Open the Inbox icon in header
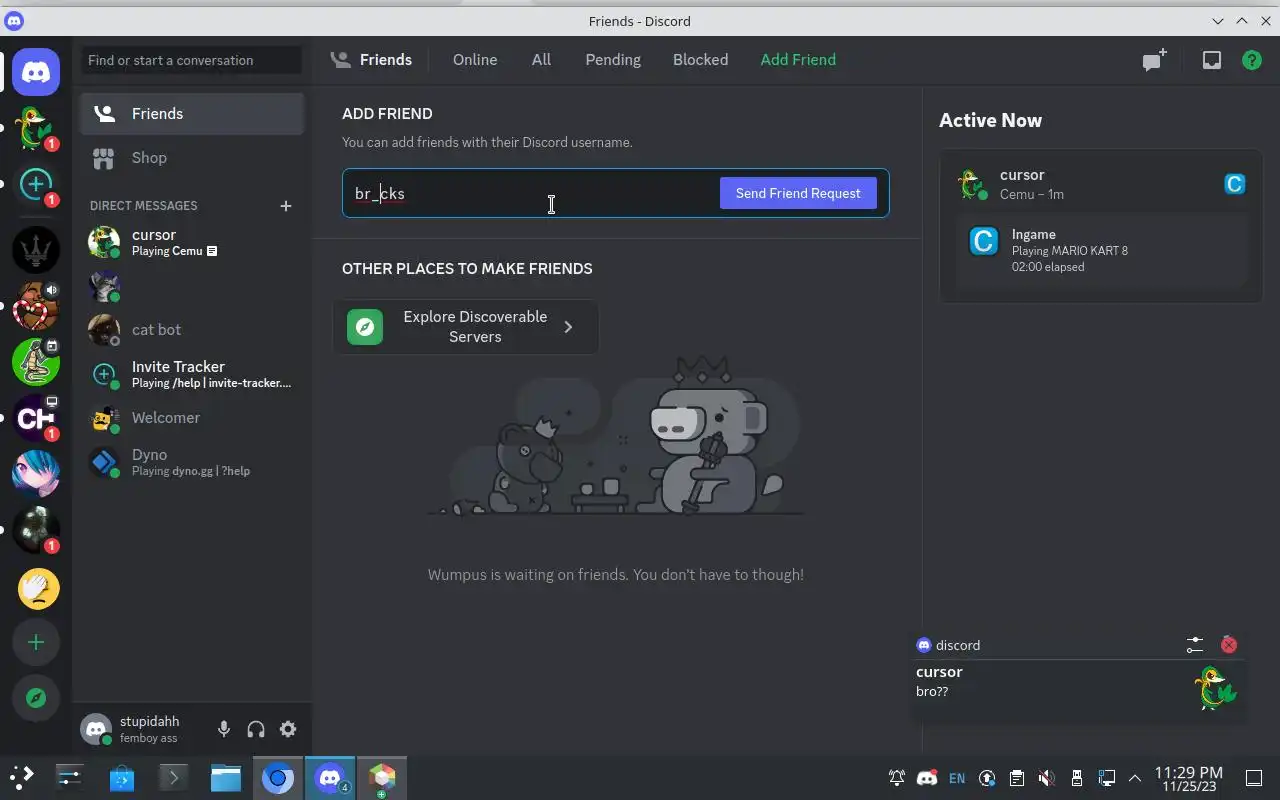Image resolution: width=1280 pixels, height=800 pixels. (x=1211, y=60)
